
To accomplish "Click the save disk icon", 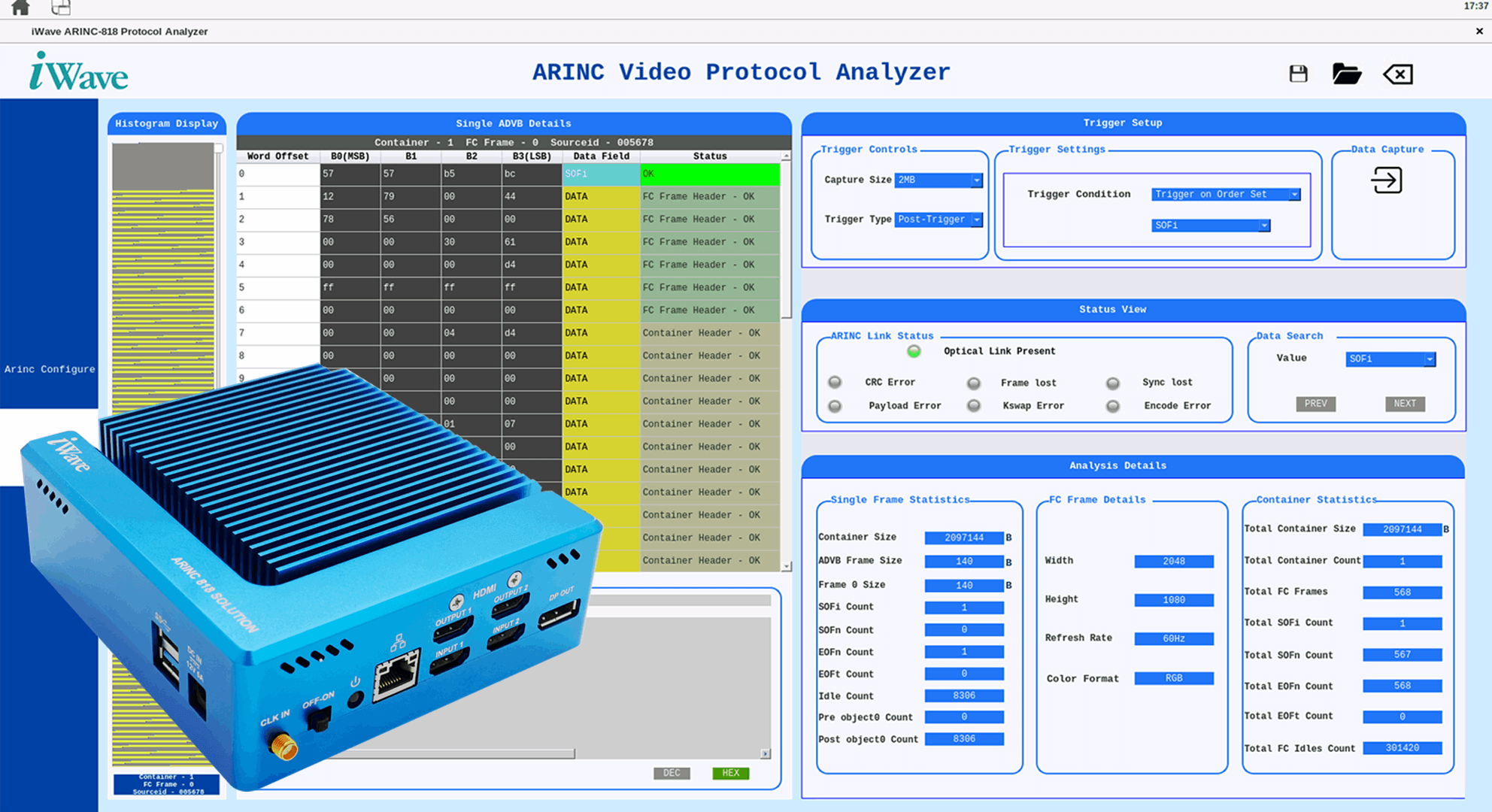I will pyautogui.click(x=1298, y=74).
